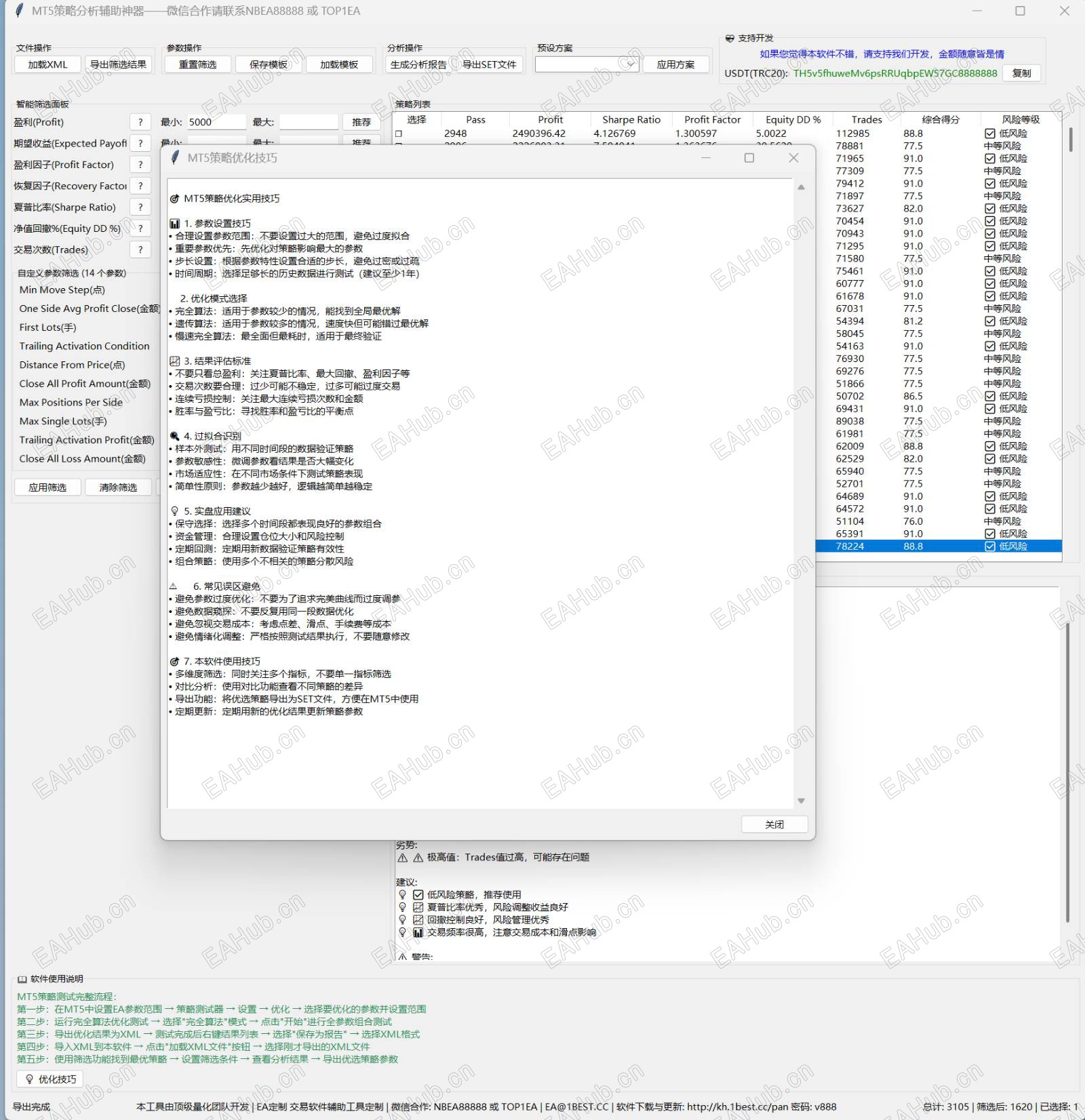Show help for 盈利因子(Profit Factor)
This screenshot has width=1085, height=1120.
coord(140,165)
